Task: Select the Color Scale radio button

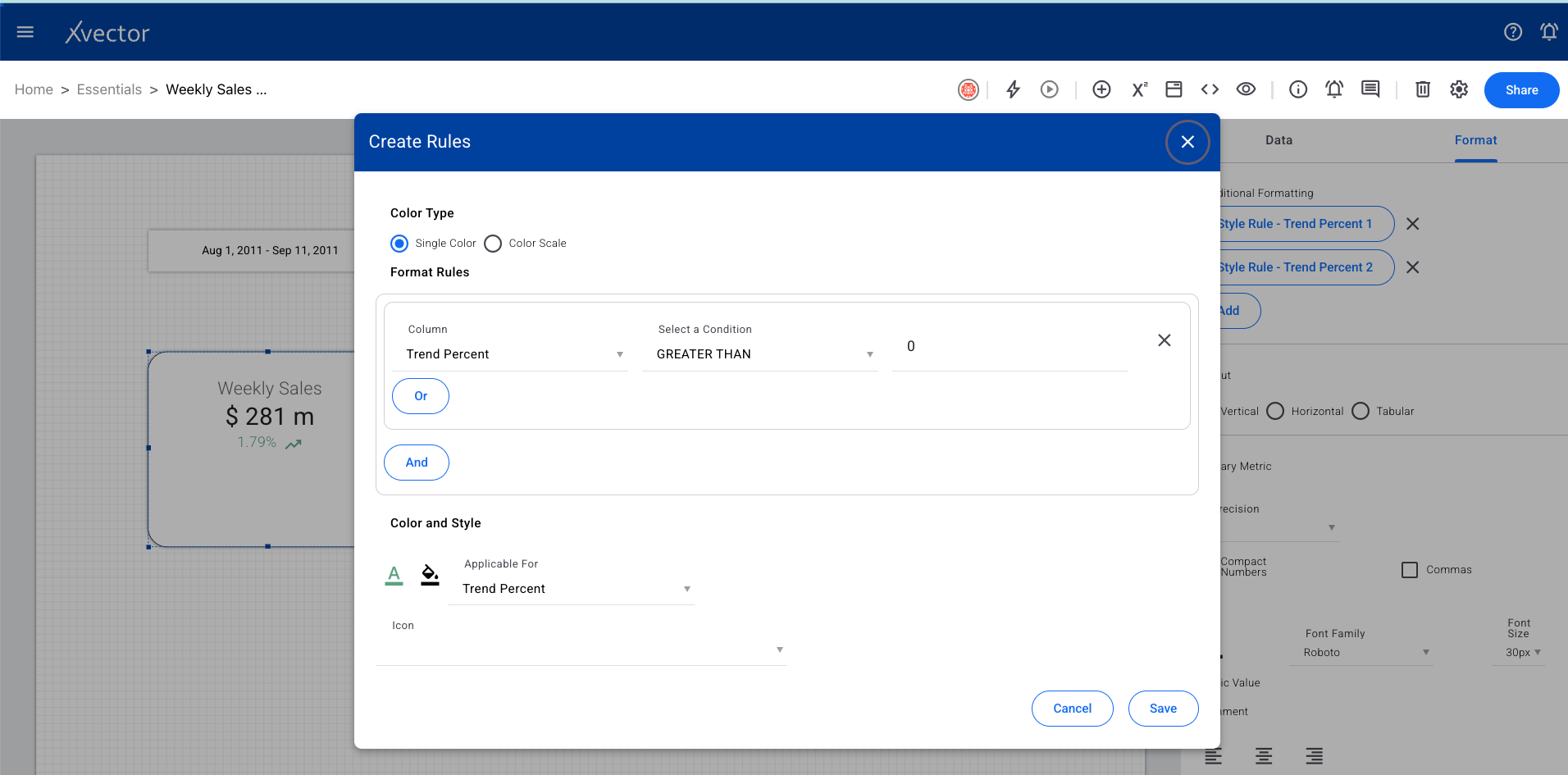Action: pyautogui.click(x=493, y=244)
